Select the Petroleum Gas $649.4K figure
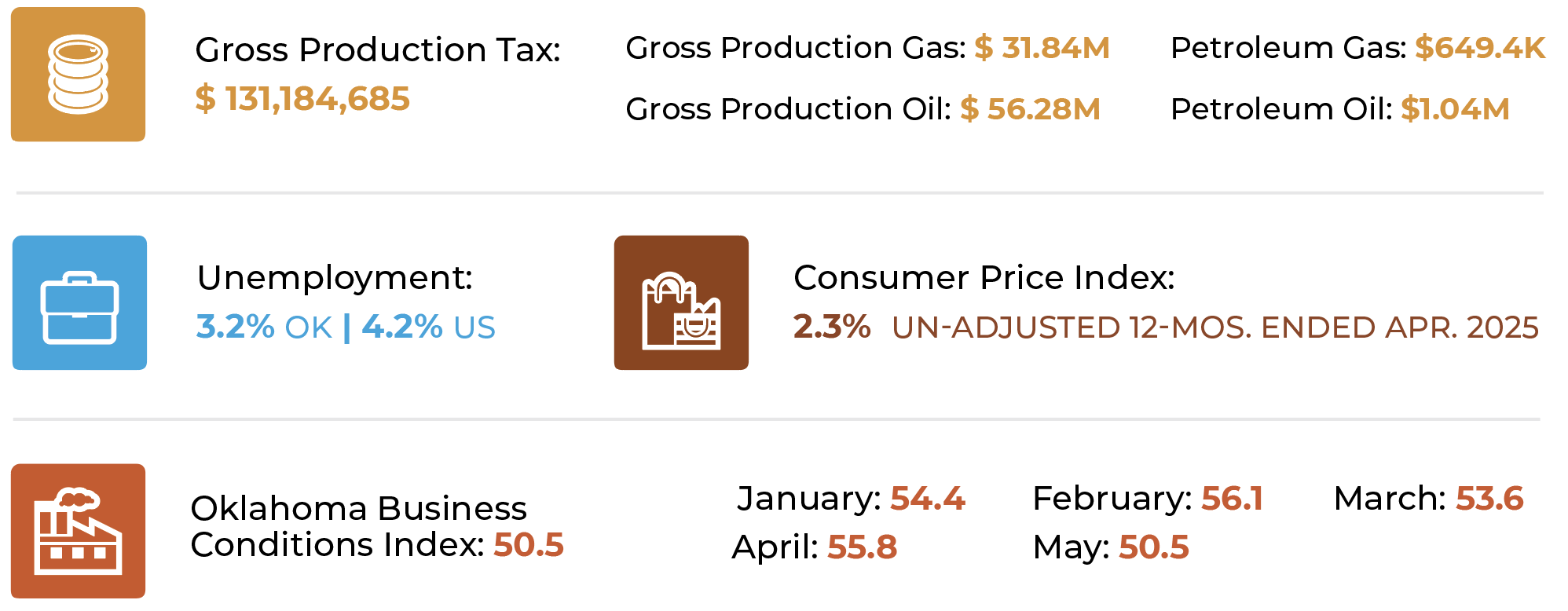 [1479, 48]
